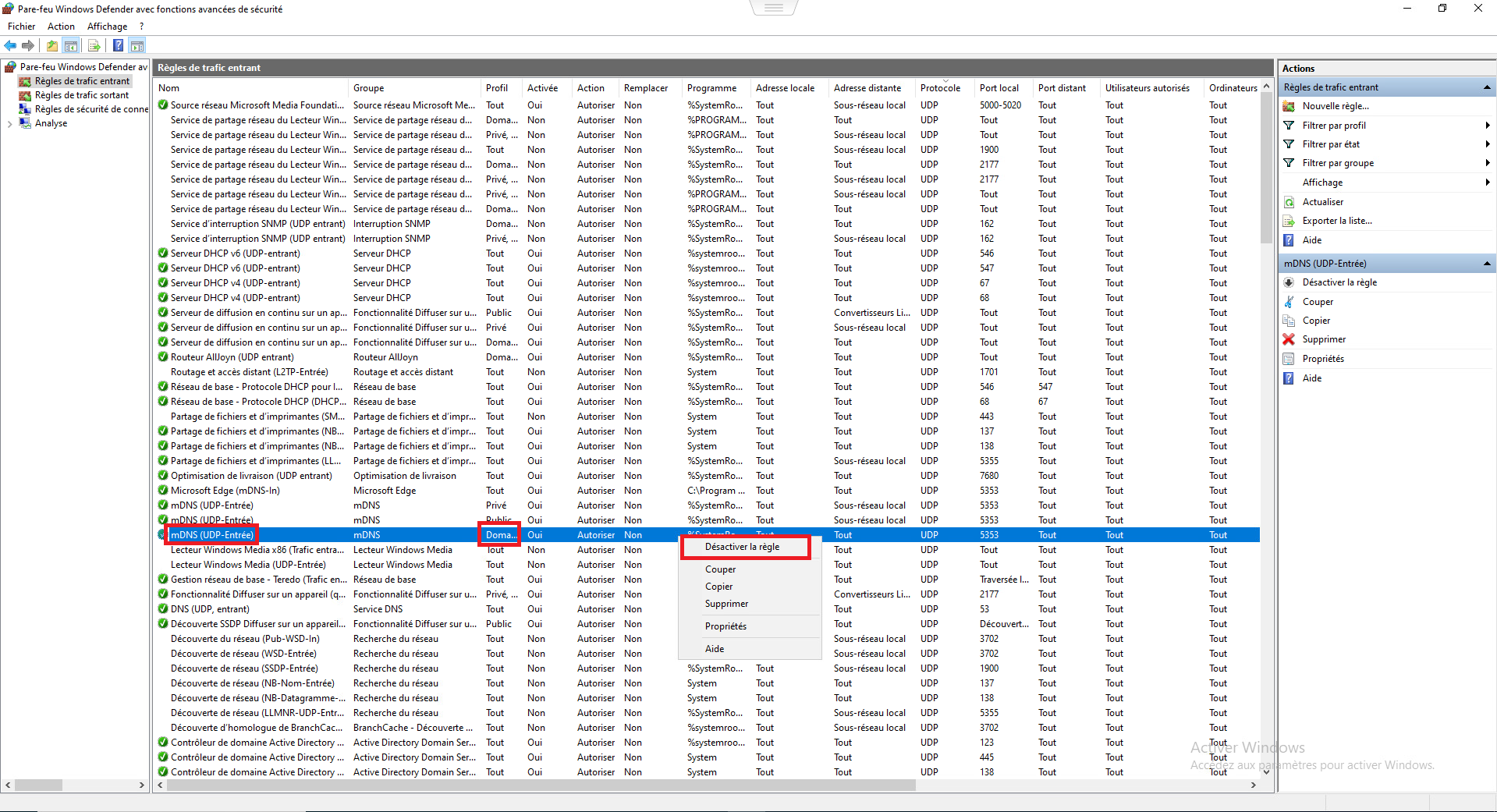
Task: Click the Up one level folder icon
Action: click(51, 46)
